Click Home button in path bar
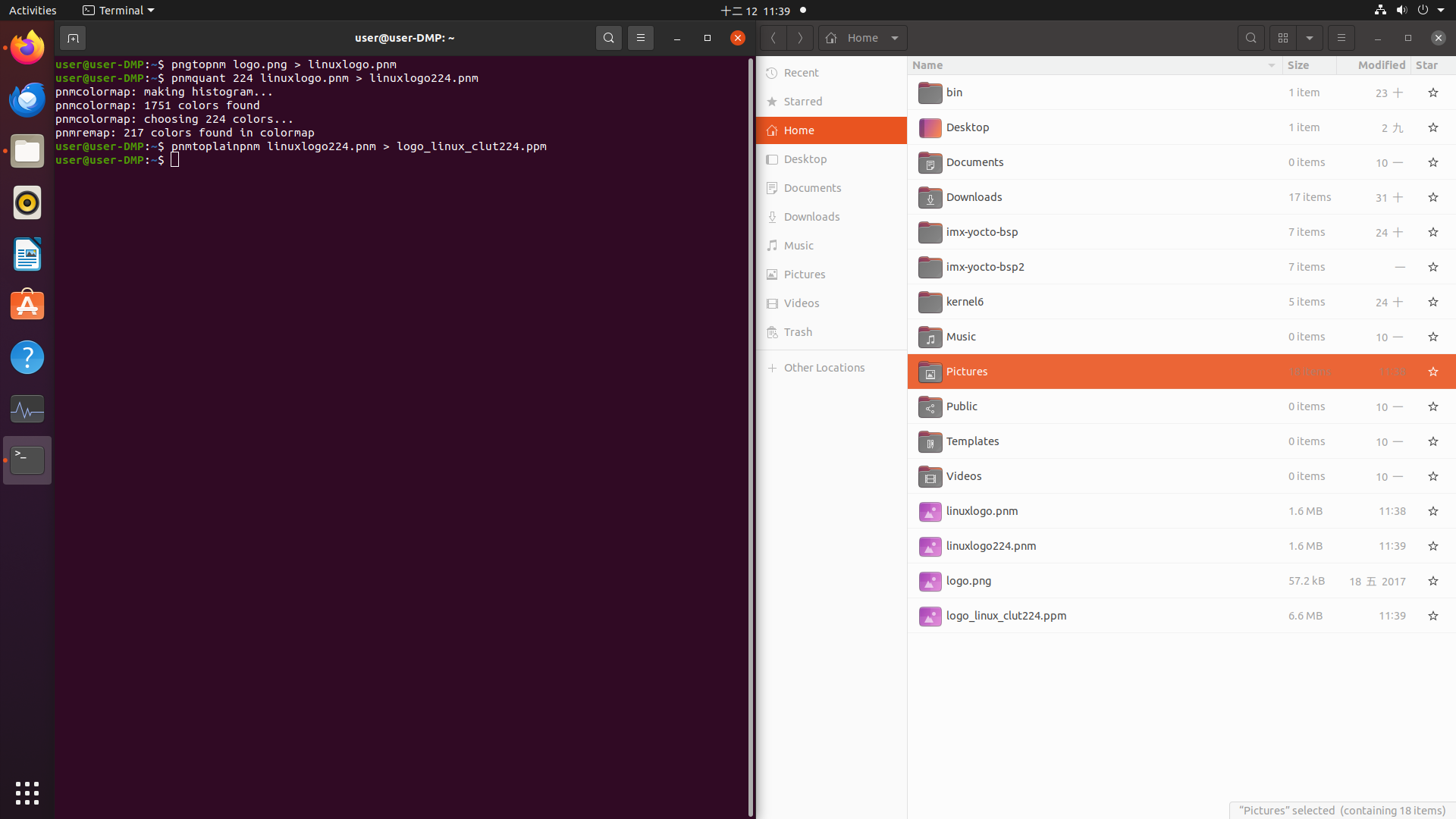 point(852,38)
